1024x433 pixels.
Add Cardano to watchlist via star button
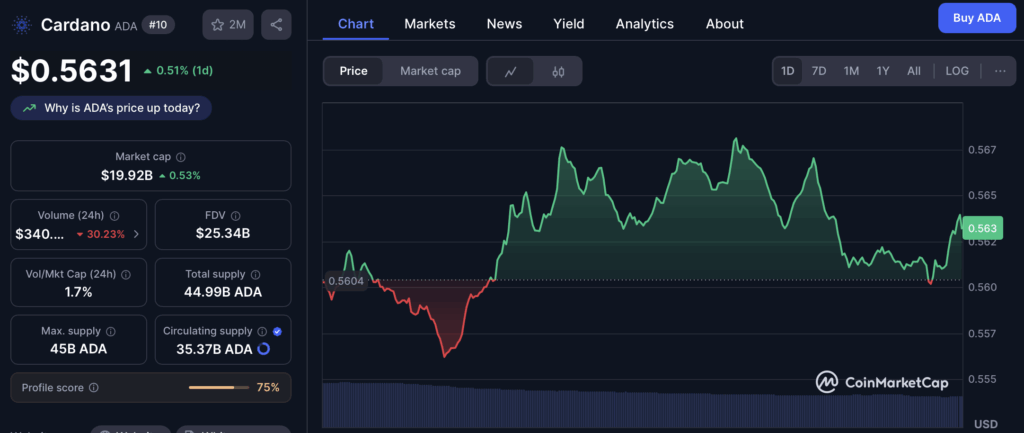[x=228, y=25]
